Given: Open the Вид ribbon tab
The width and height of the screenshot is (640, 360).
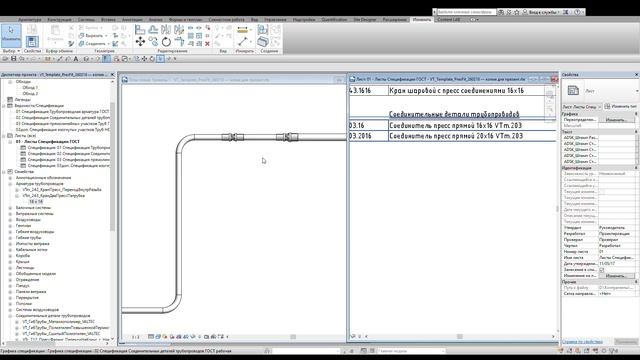Looking at the screenshot, I should coord(254,19).
